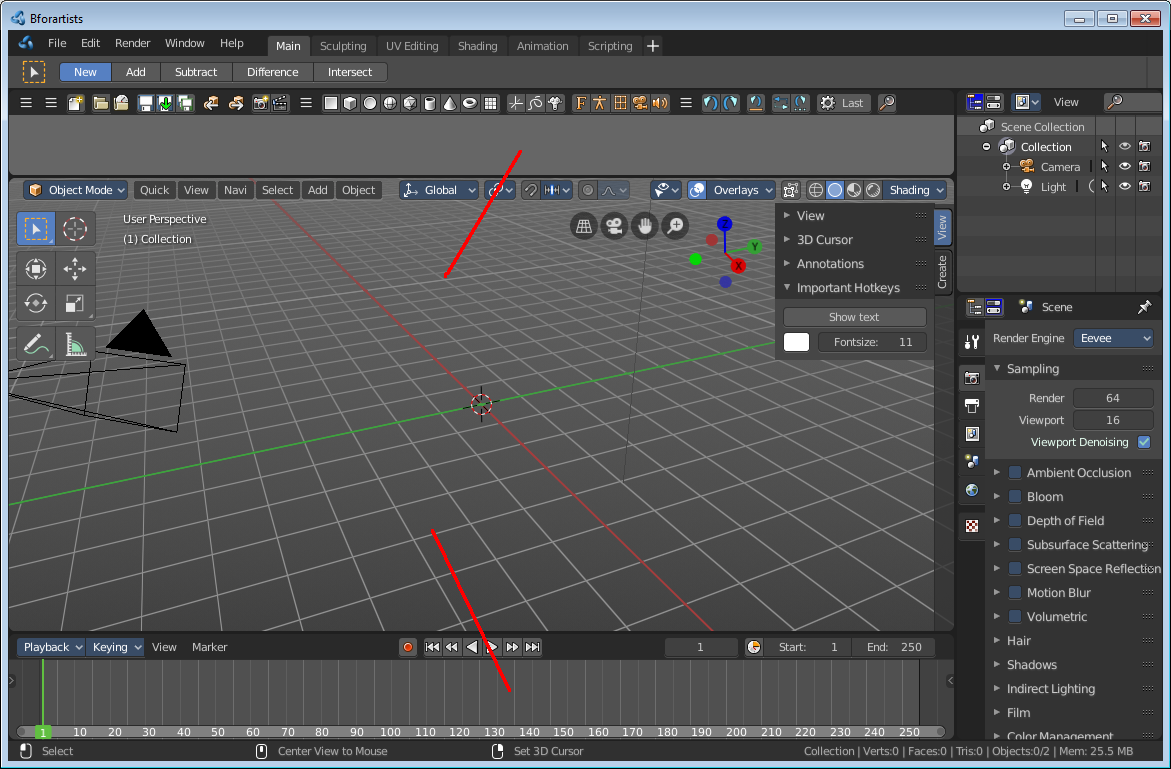The image size is (1171, 769).
Task: Add a Cube mesh primitive
Action: (350, 103)
